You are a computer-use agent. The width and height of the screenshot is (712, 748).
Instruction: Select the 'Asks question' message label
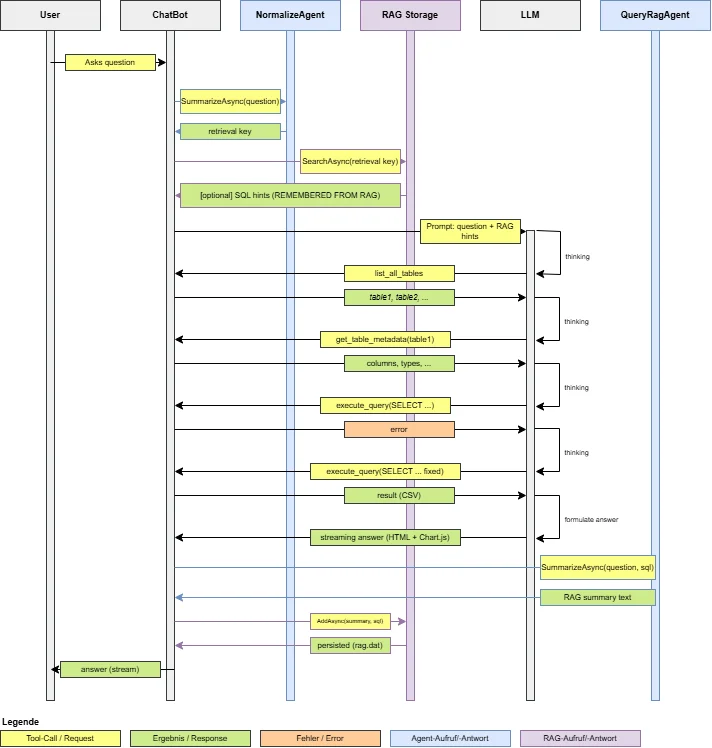110,62
